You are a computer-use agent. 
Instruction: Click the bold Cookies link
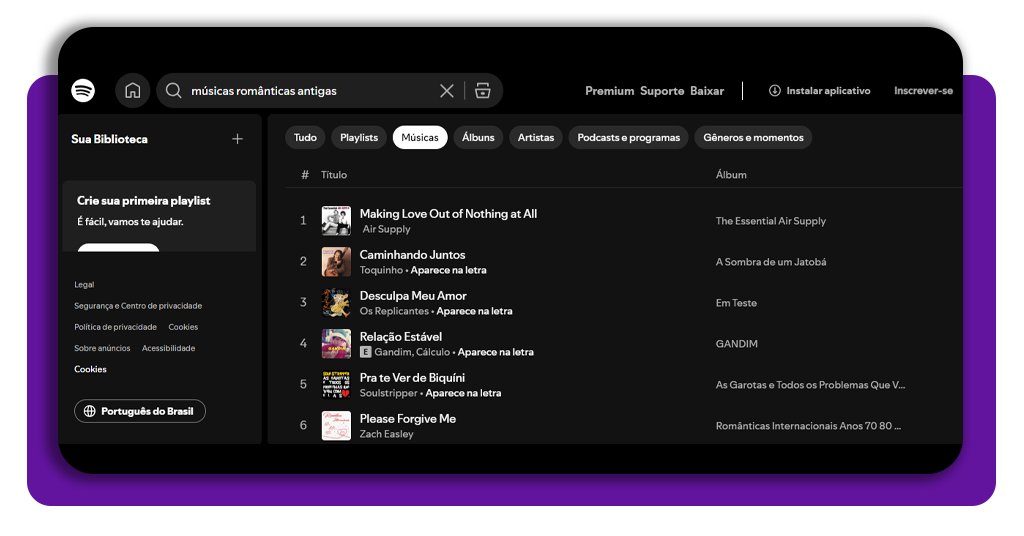click(90, 370)
